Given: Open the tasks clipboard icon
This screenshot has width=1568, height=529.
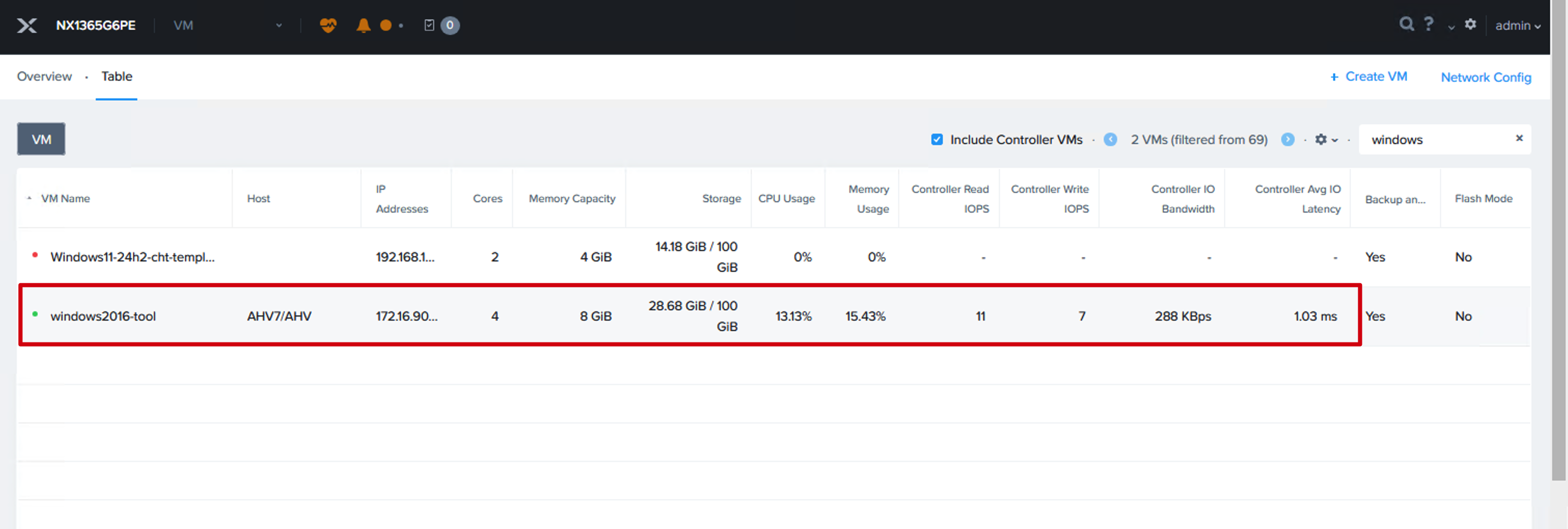Looking at the screenshot, I should tap(429, 25).
